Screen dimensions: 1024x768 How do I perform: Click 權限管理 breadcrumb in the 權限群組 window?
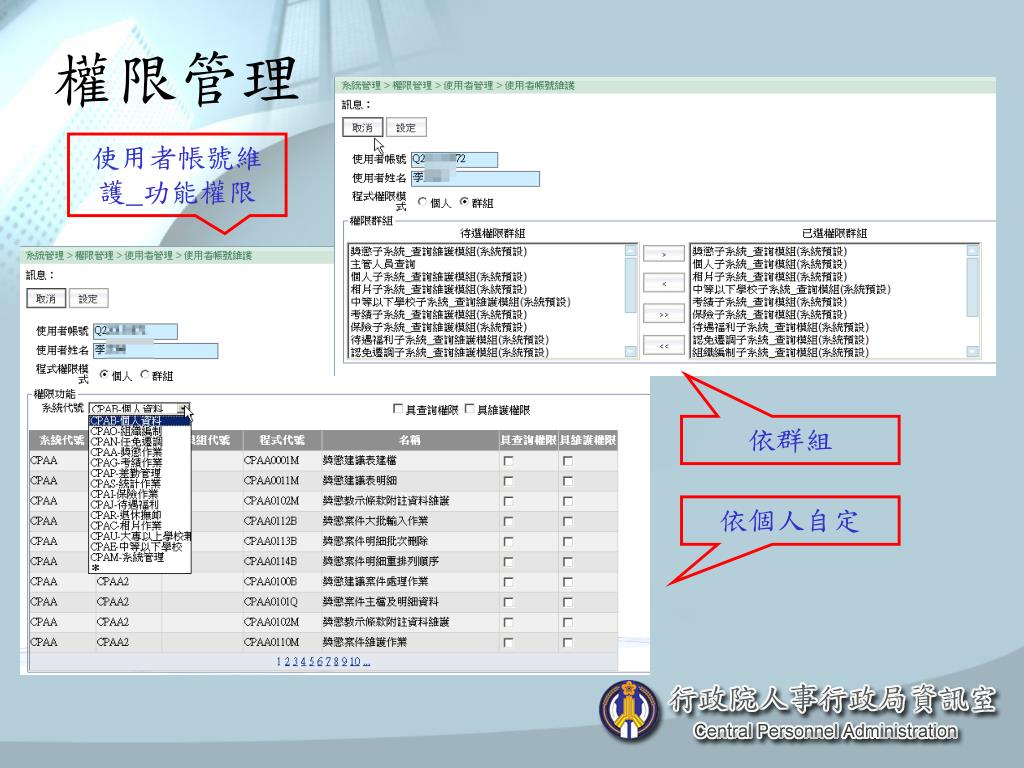[412, 86]
